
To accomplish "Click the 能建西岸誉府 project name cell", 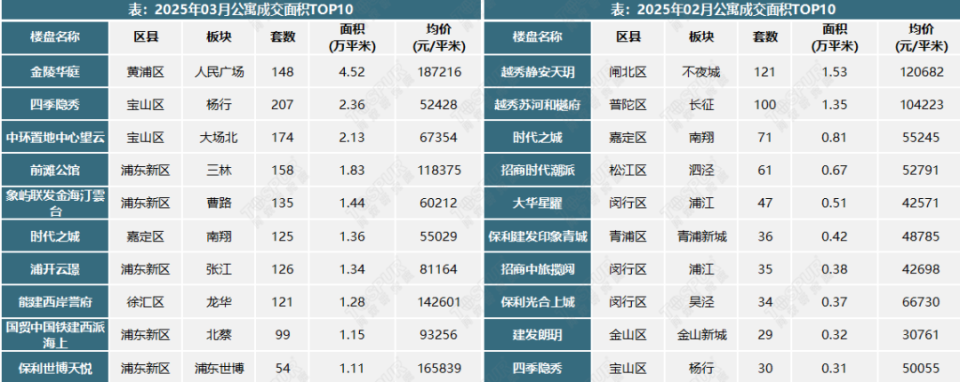I will click(x=54, y=302).
